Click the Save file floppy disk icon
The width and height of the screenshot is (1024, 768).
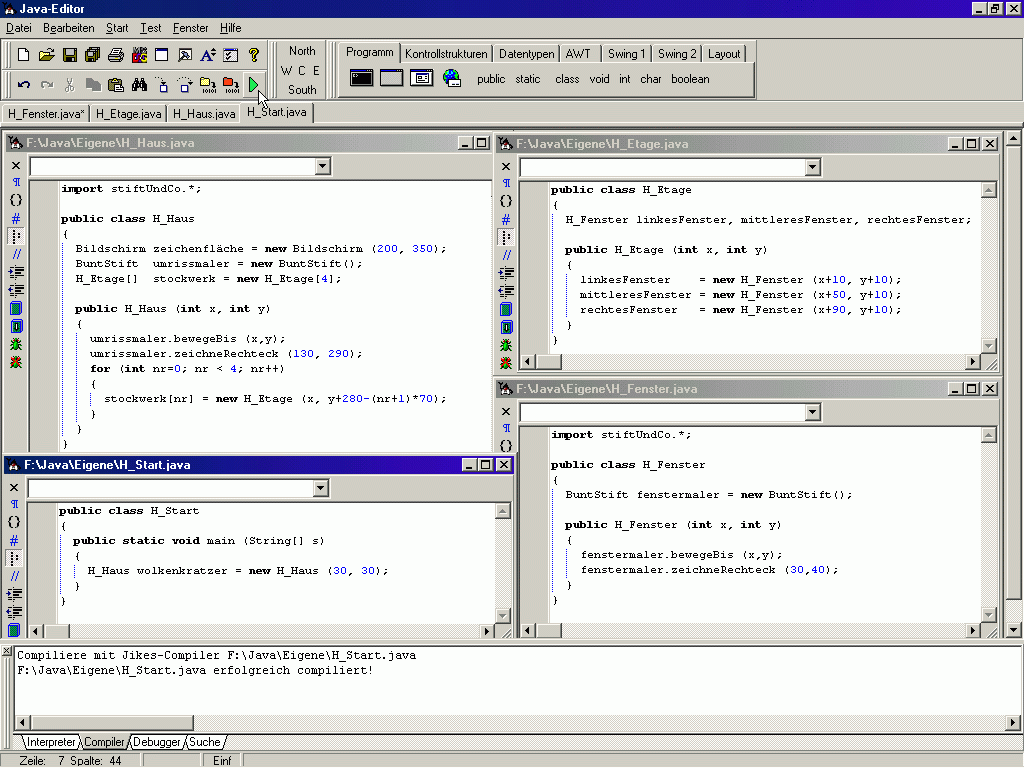(70, 55)
